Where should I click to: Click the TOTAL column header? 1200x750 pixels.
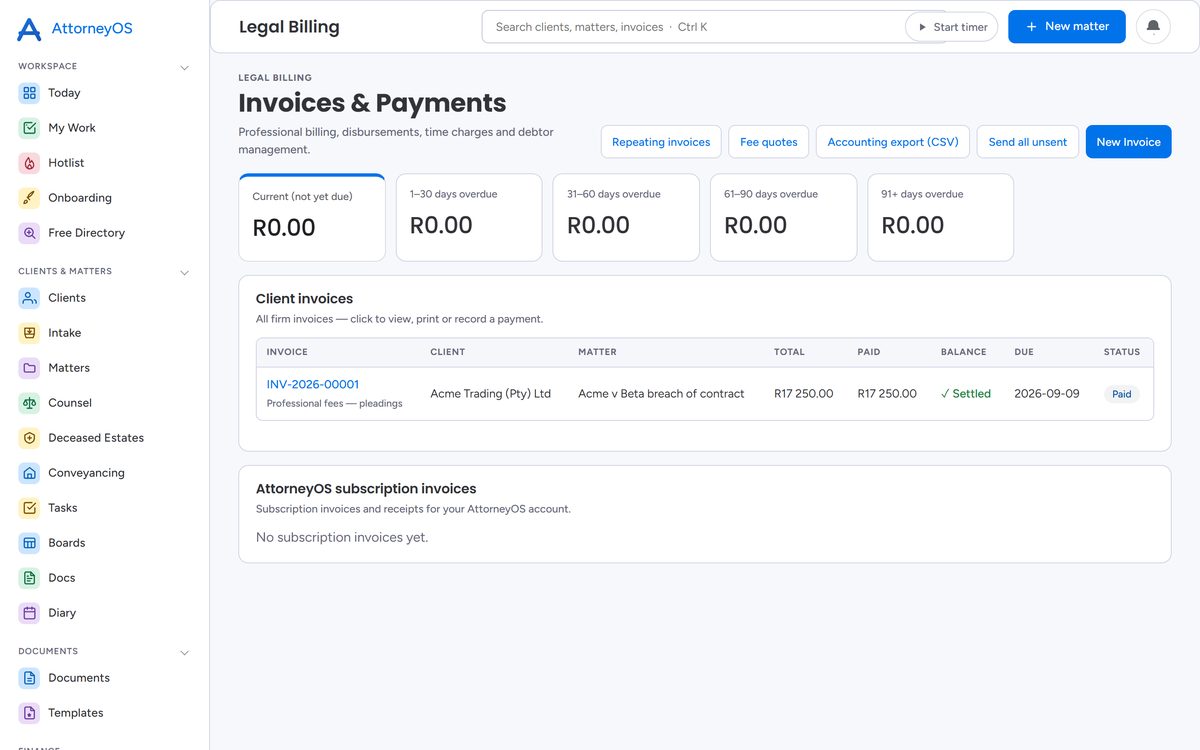tap(789, 352)
